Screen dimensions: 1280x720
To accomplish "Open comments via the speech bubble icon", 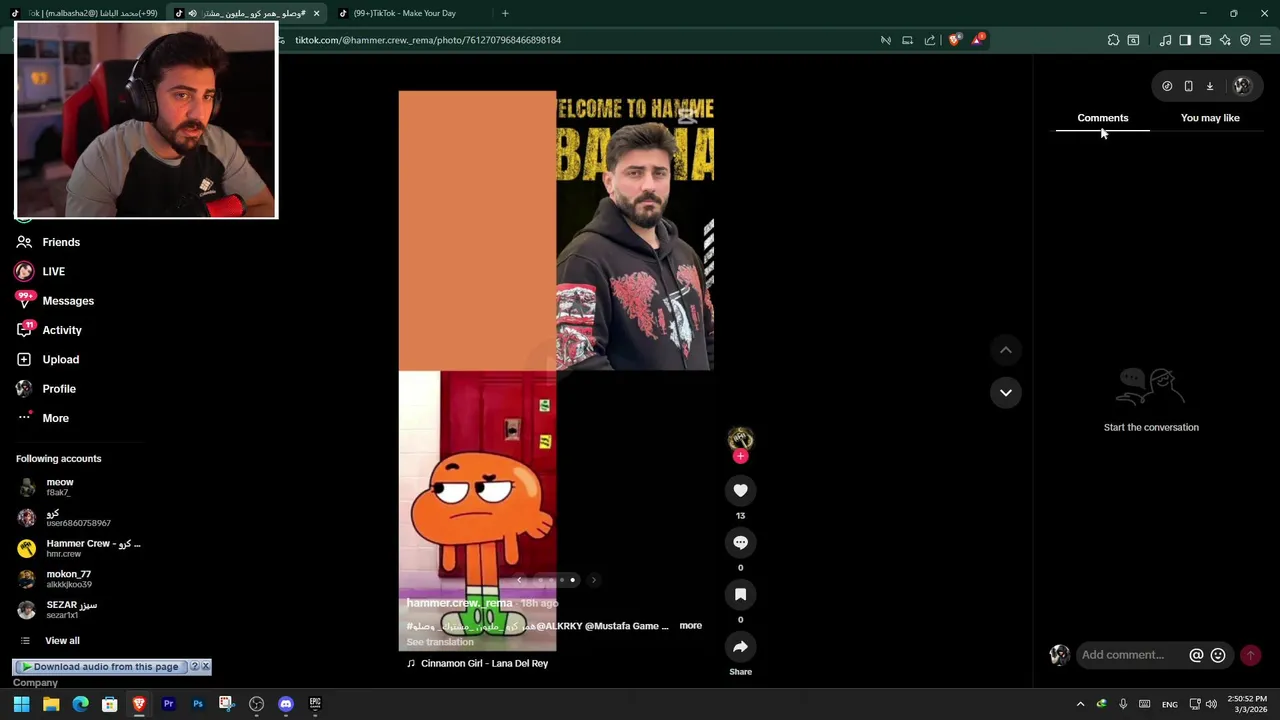I will click(x=740, y=542).
